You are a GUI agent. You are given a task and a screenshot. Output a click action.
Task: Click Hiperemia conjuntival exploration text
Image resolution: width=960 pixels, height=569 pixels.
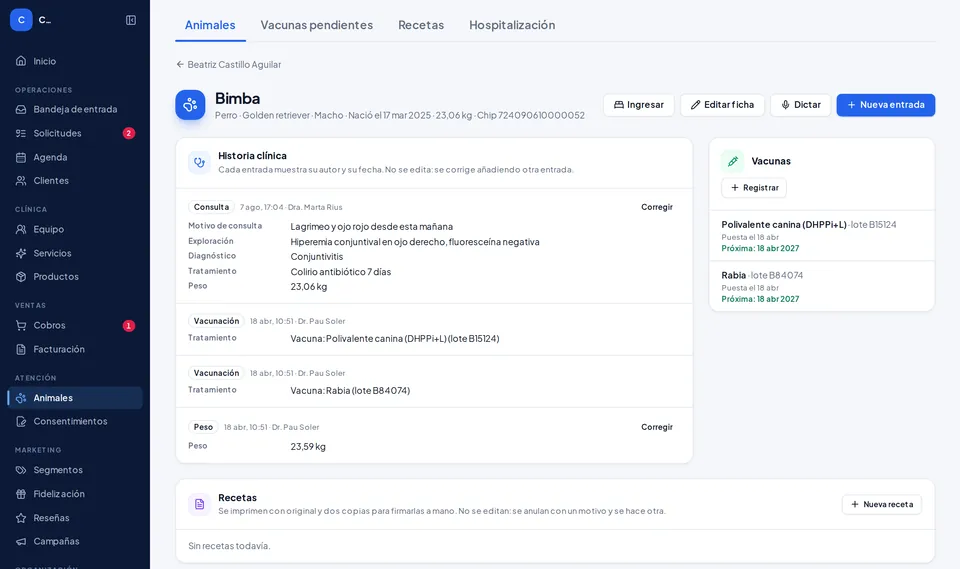point(414,242)
